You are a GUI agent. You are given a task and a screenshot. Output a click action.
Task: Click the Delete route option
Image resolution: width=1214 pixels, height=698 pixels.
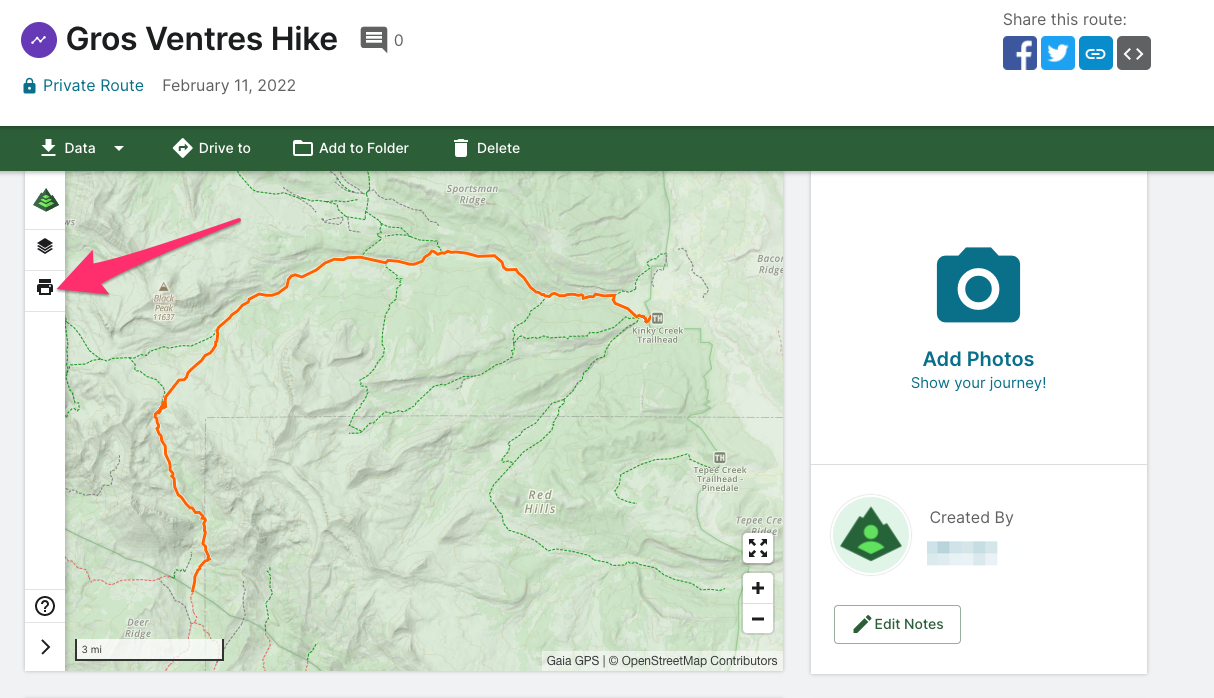click(x=486, y=148)
